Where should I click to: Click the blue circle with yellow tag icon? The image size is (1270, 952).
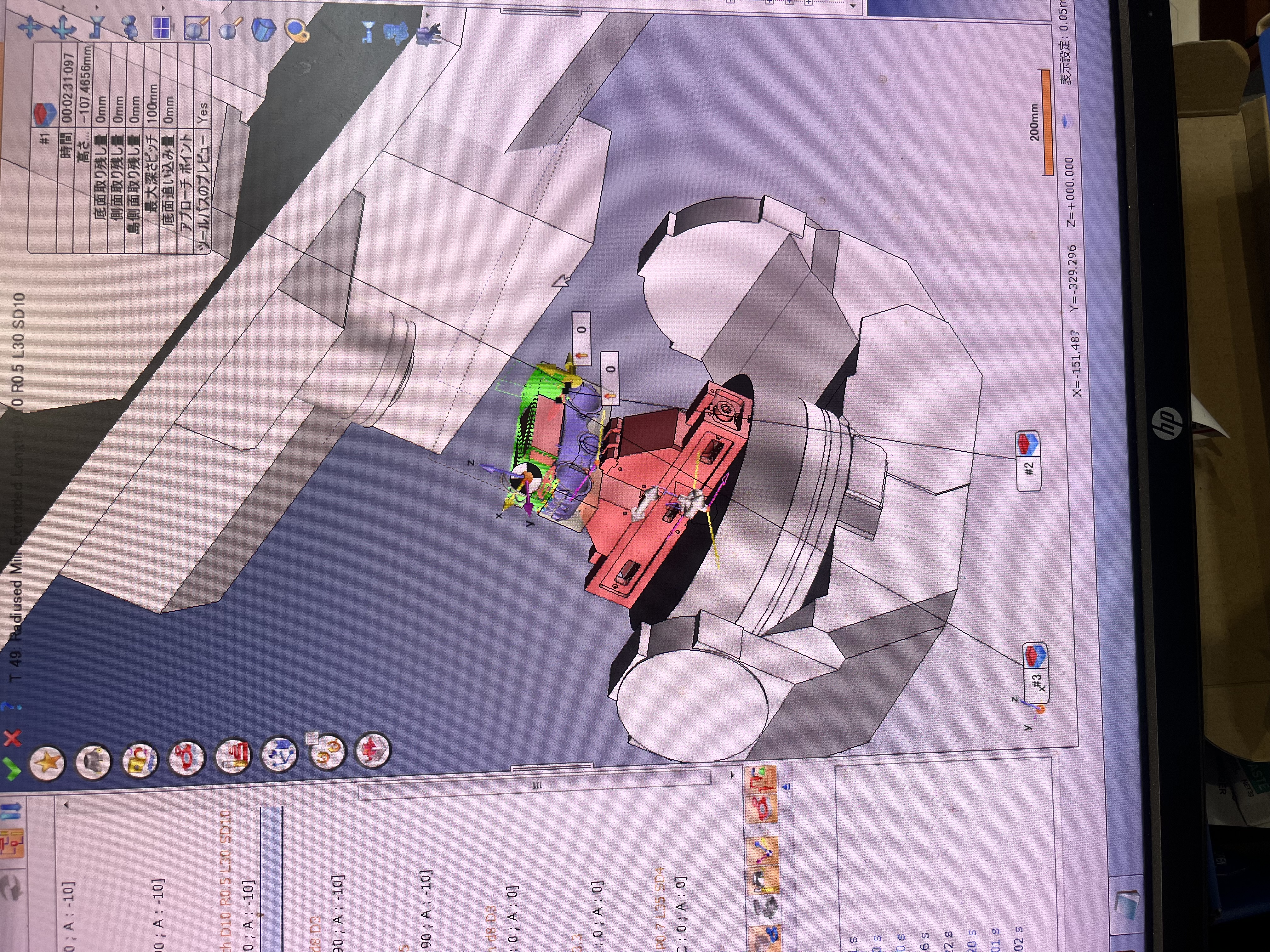(x=298, y=31)
